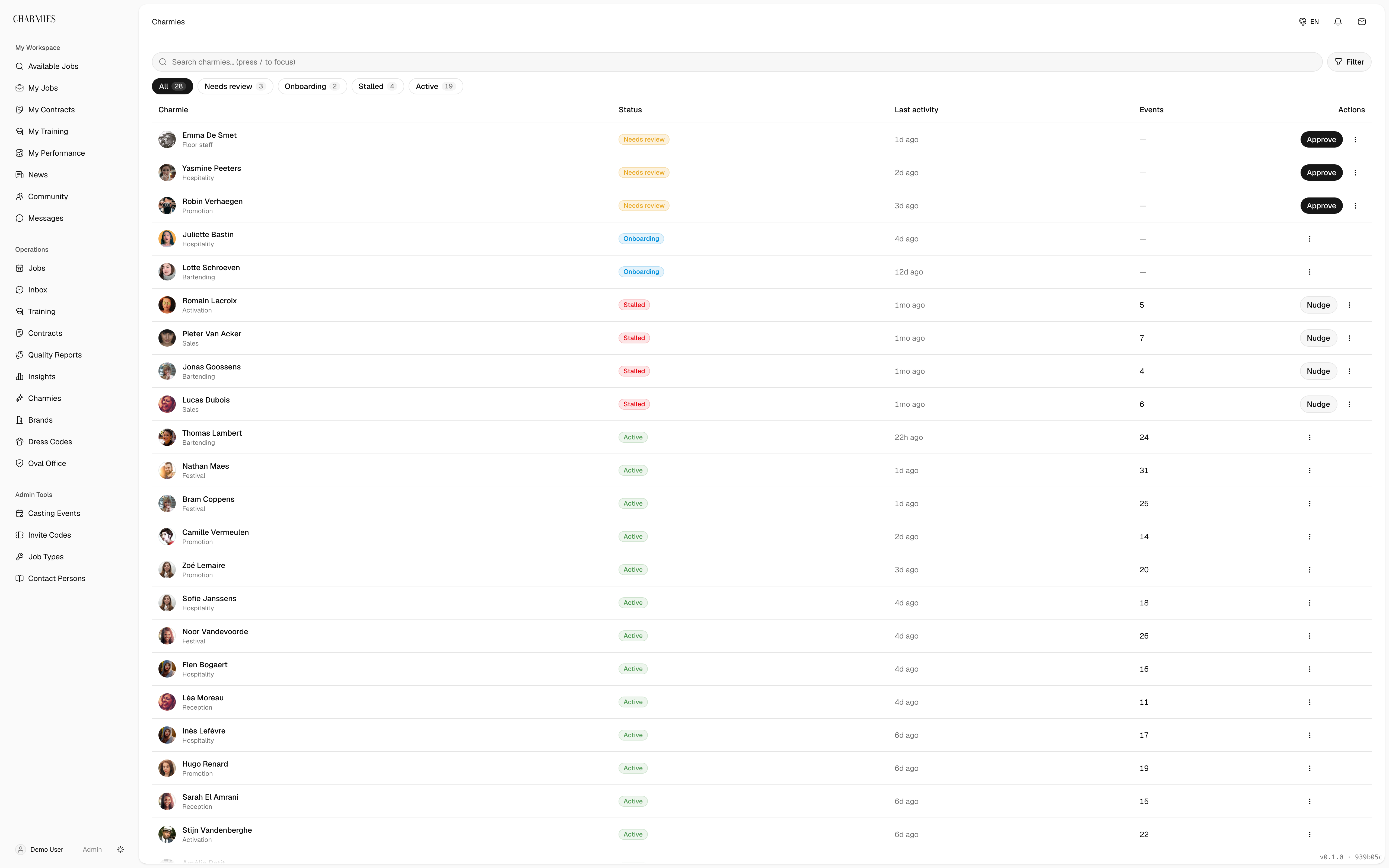Open Dress Codes
This screenshot has width=1389, height=868.
[x=69, y=442]
